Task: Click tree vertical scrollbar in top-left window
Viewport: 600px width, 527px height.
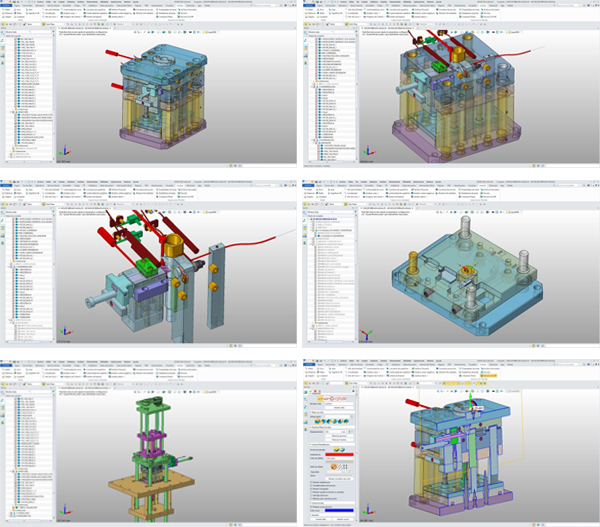Action: [54, 98]
